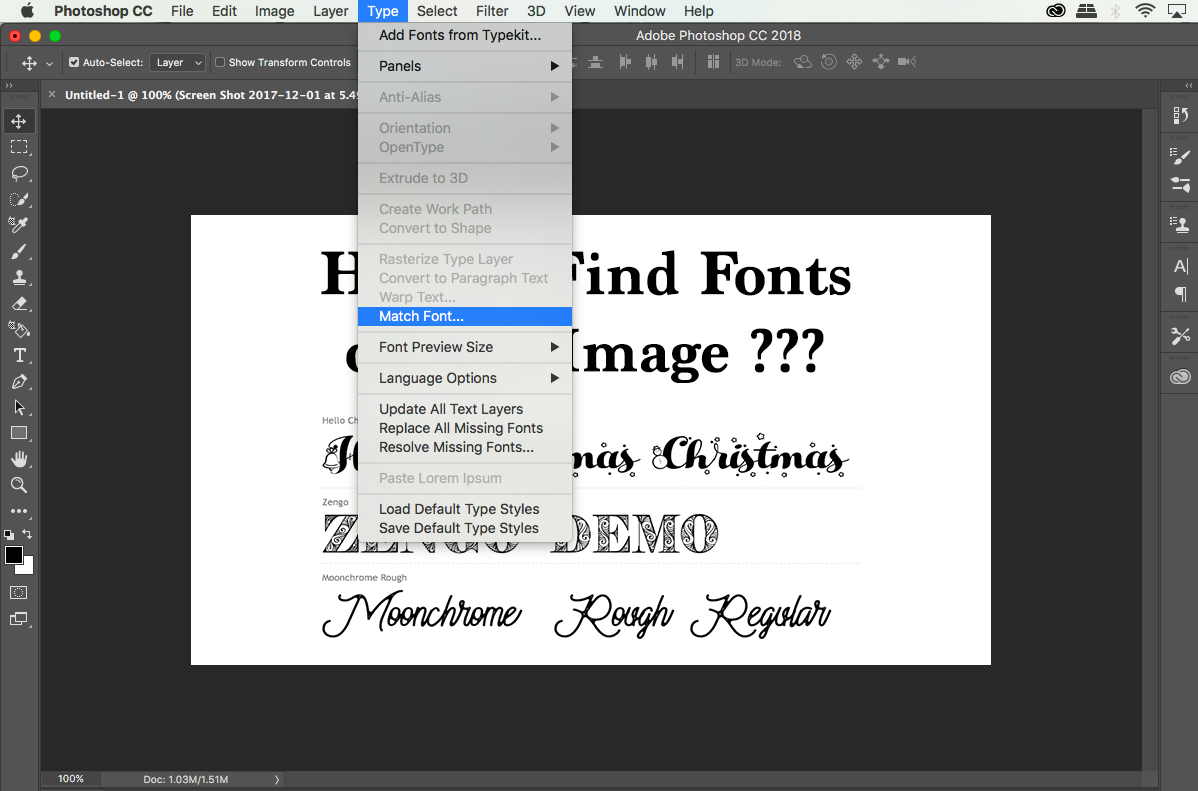Toggle Quick Mask mode

point(19,593)
